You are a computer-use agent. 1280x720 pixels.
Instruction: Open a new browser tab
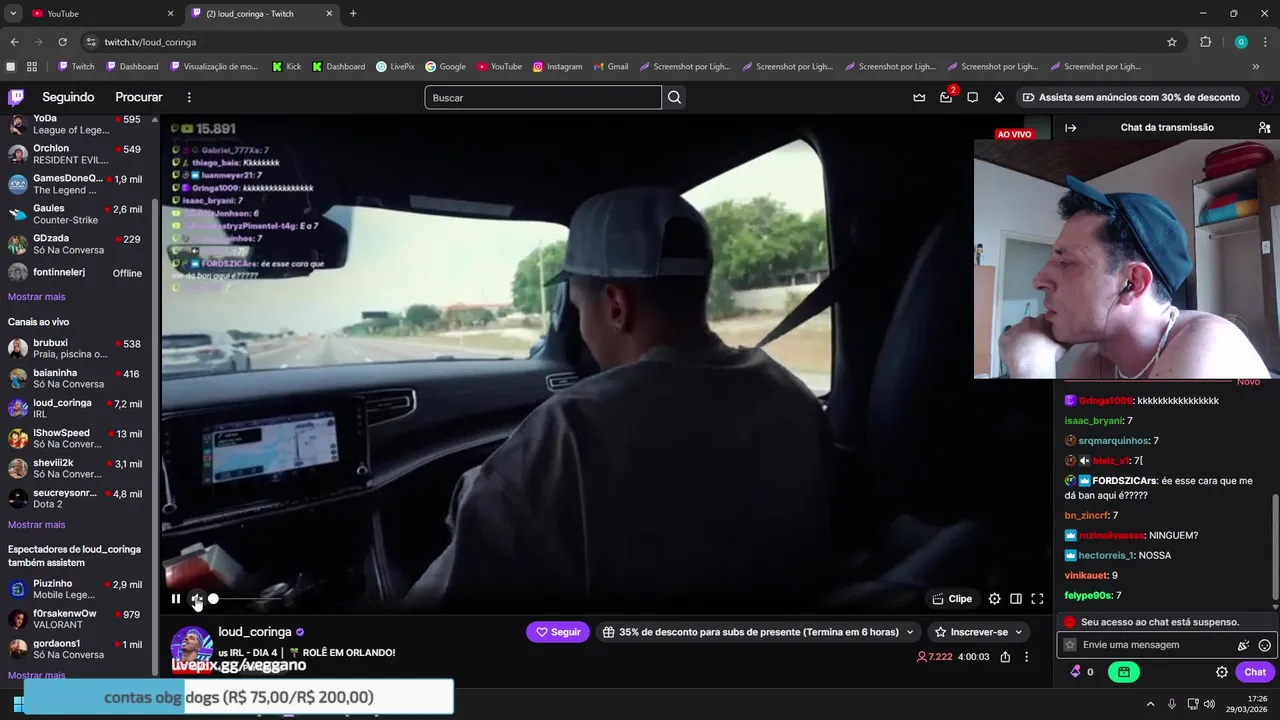(353, 13)
